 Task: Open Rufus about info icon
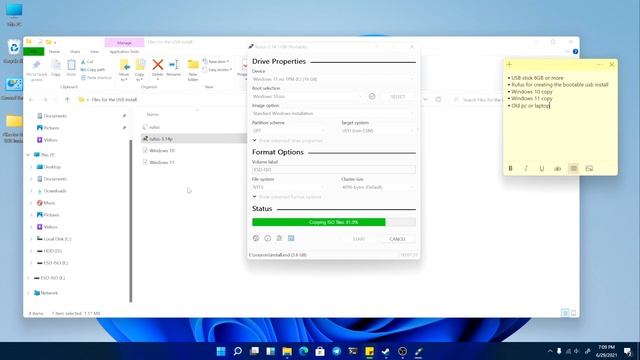coord(267,238)
